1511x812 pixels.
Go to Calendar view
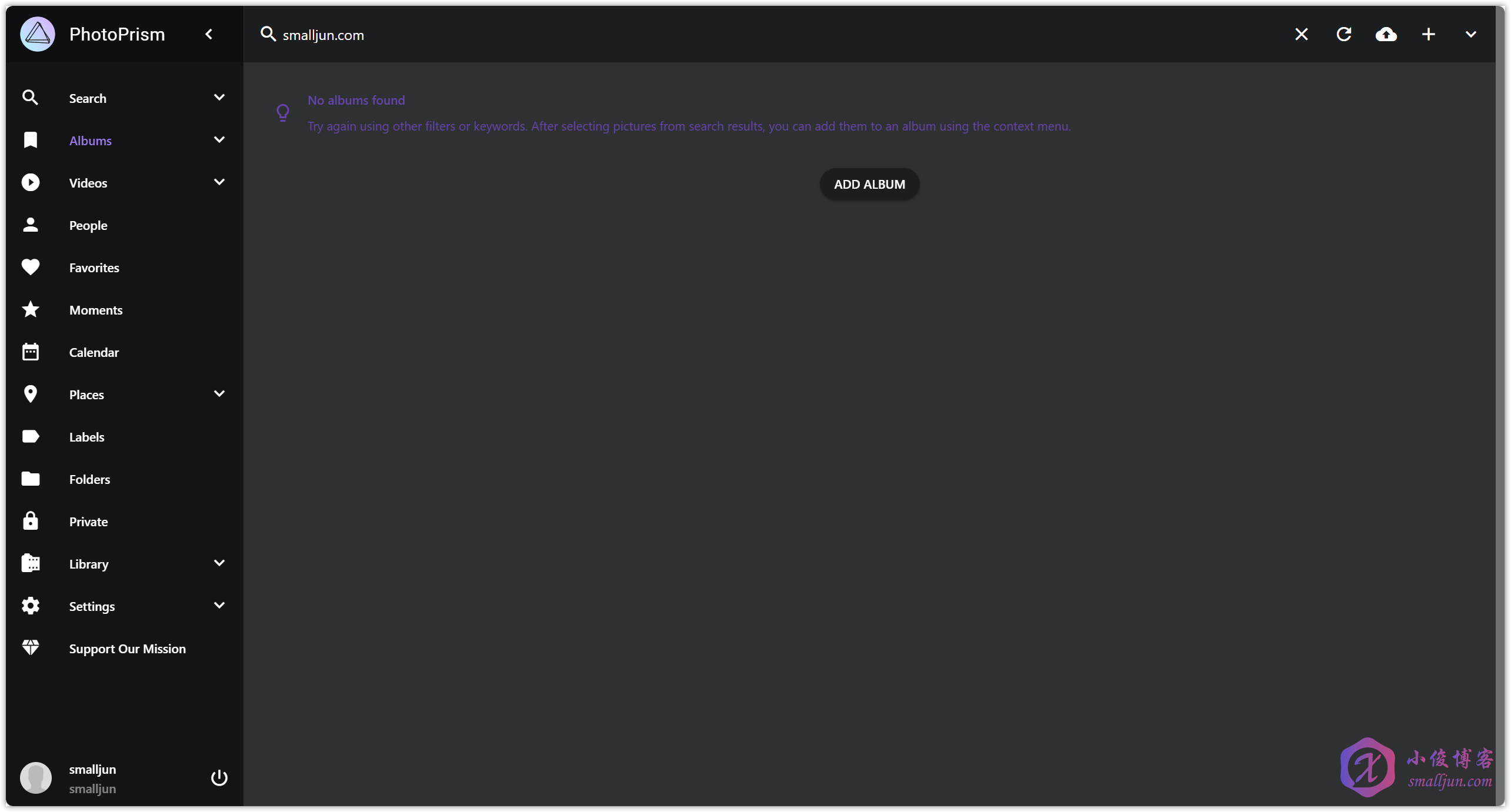click(x=94, y=352)
